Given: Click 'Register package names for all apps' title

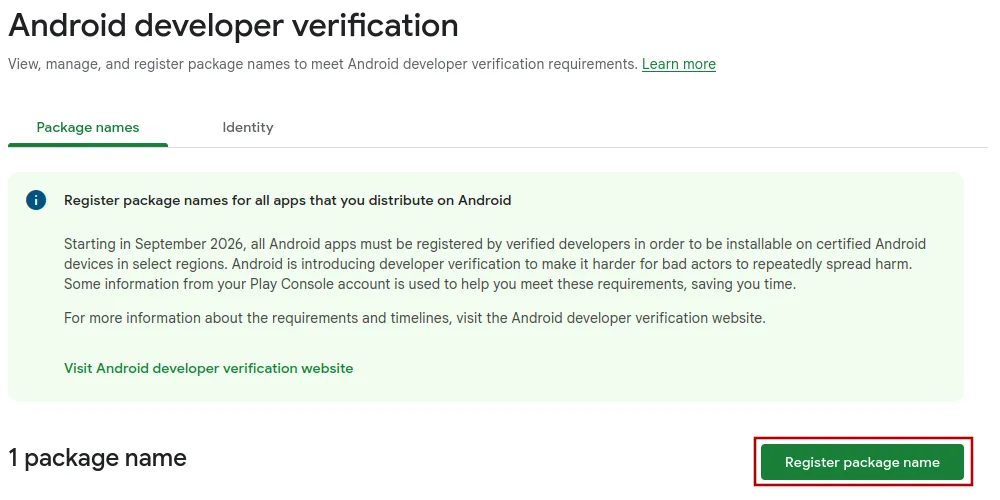Looking at the screenshot, I should click(288, 200).
